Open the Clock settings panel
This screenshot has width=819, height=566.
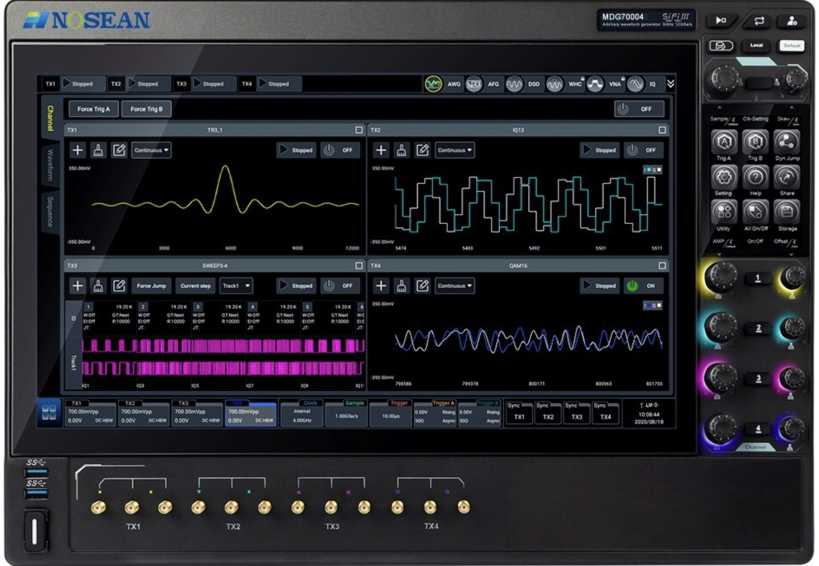(301, 414)
